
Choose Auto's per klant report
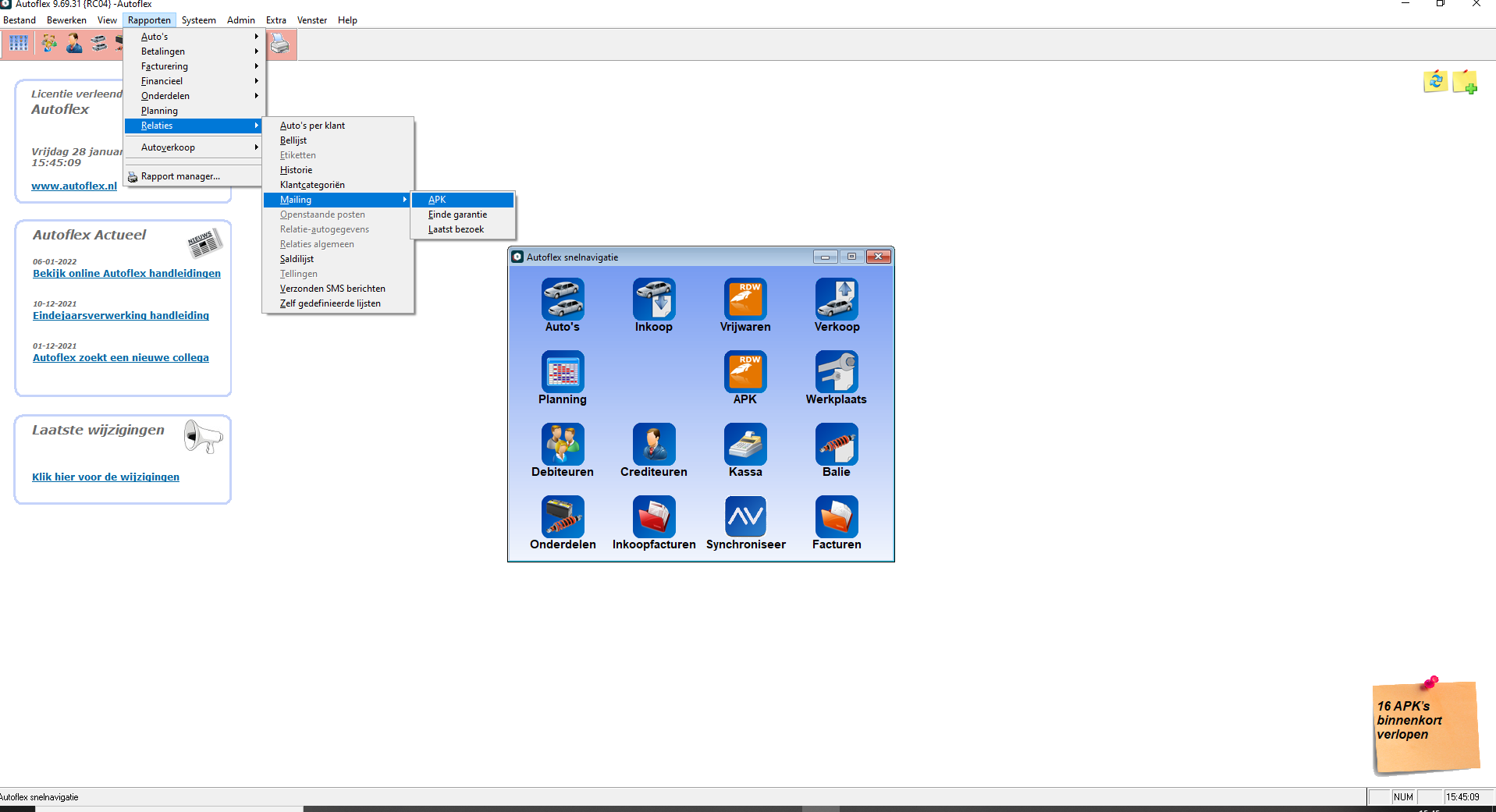tap(337, 126)
